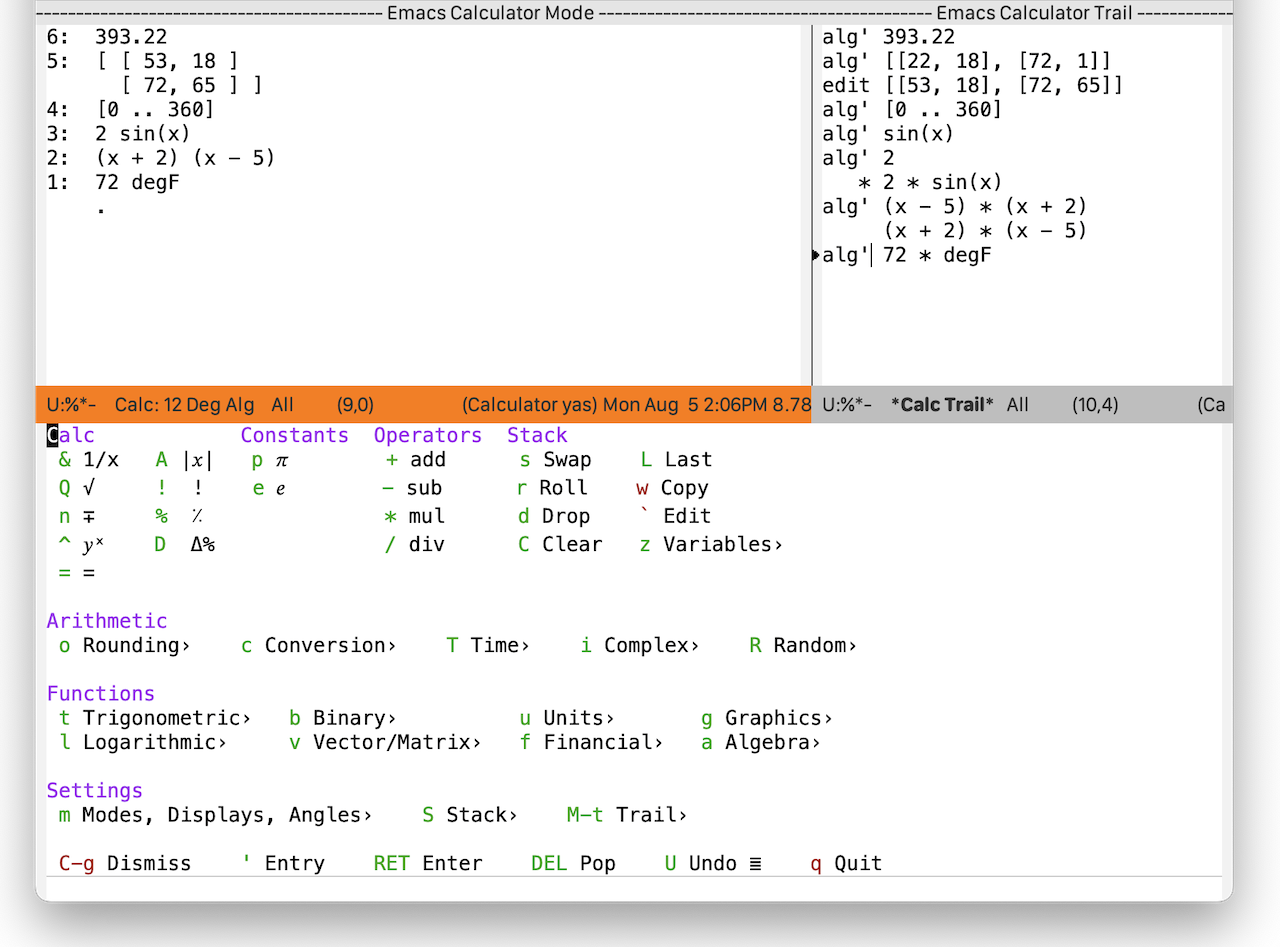Click trail entry * 2 * sin(x)
Viewport: 1280px width, 947px height.
930,182
